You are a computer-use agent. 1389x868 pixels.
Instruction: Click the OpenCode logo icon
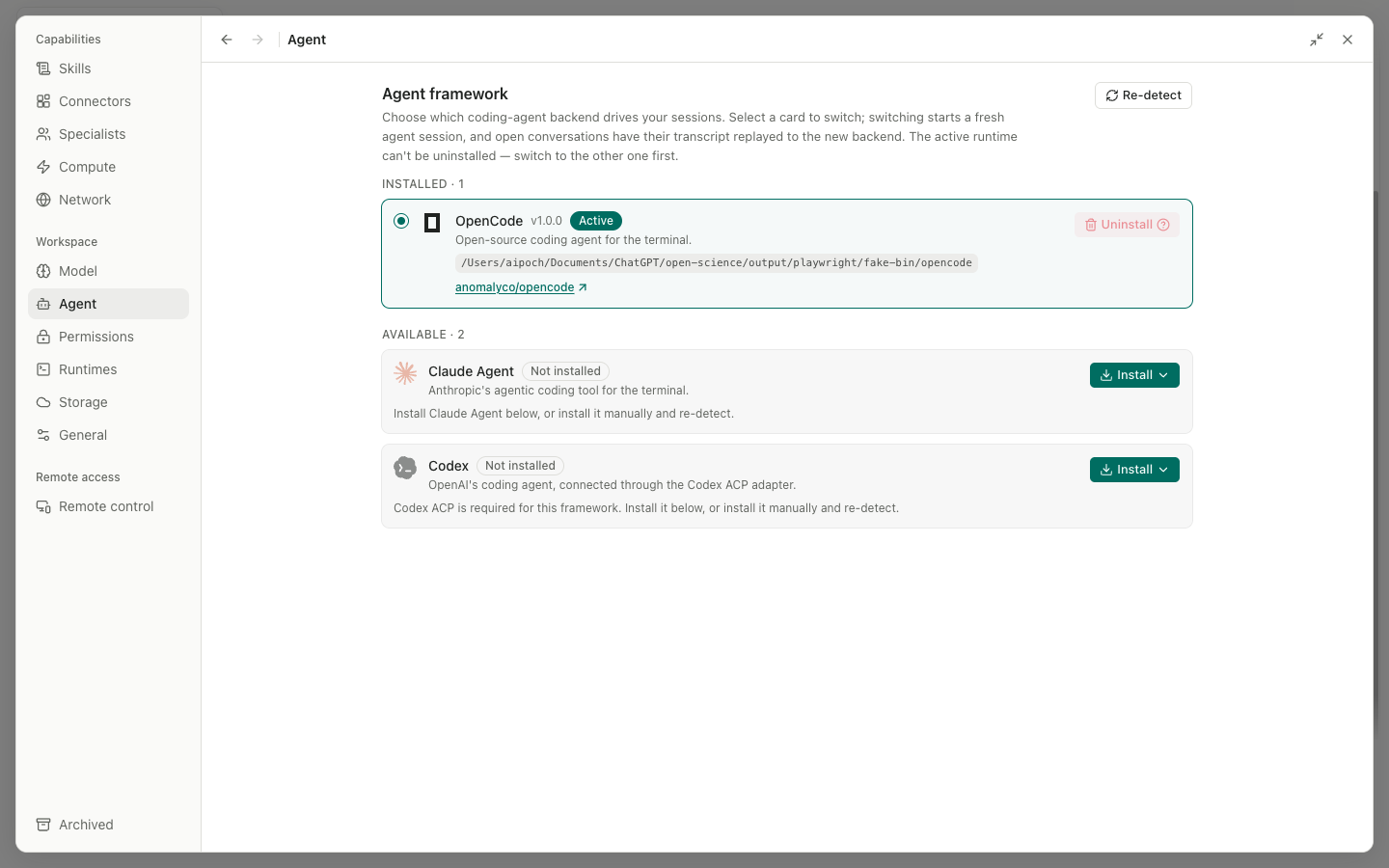432,223
